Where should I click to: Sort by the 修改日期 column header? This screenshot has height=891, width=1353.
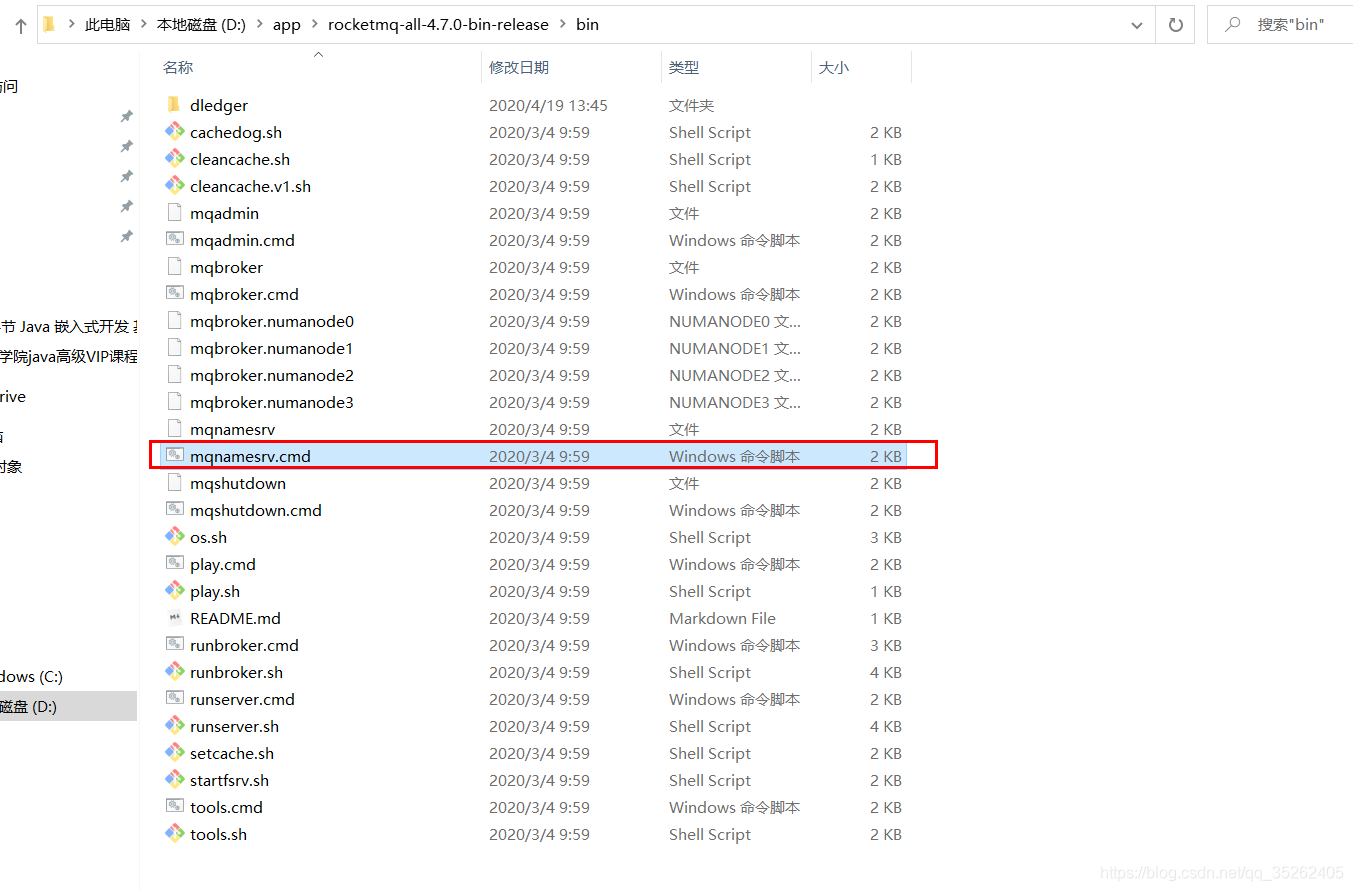[519, 68]
